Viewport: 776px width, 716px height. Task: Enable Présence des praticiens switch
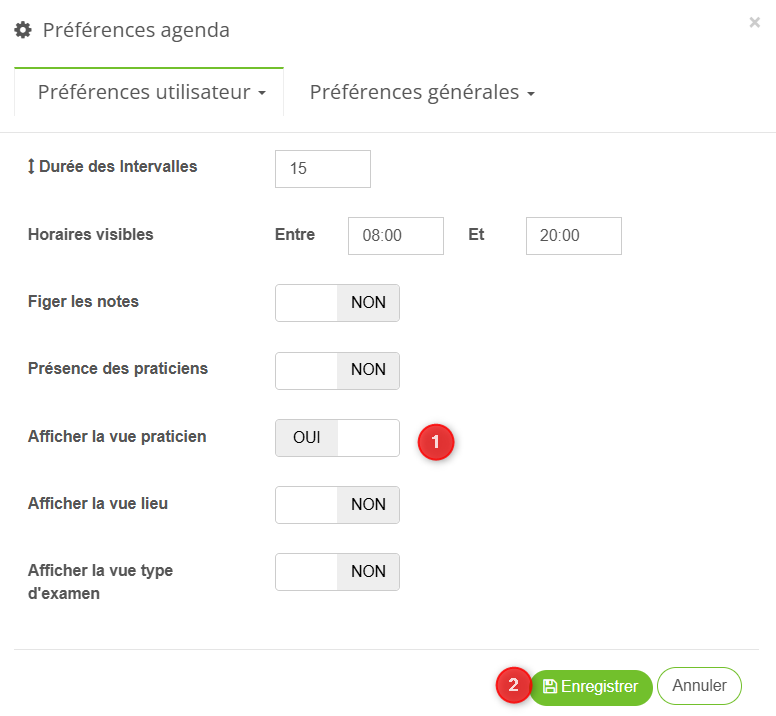tap(337, 370)
